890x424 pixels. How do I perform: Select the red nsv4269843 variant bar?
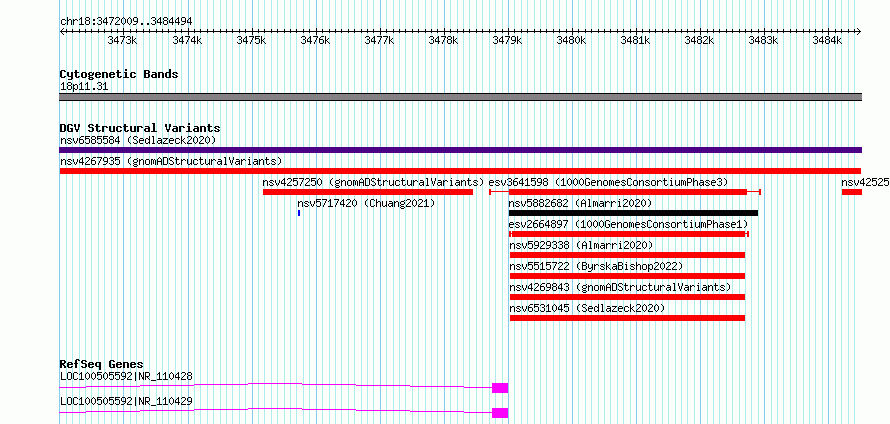pos(627,297)
